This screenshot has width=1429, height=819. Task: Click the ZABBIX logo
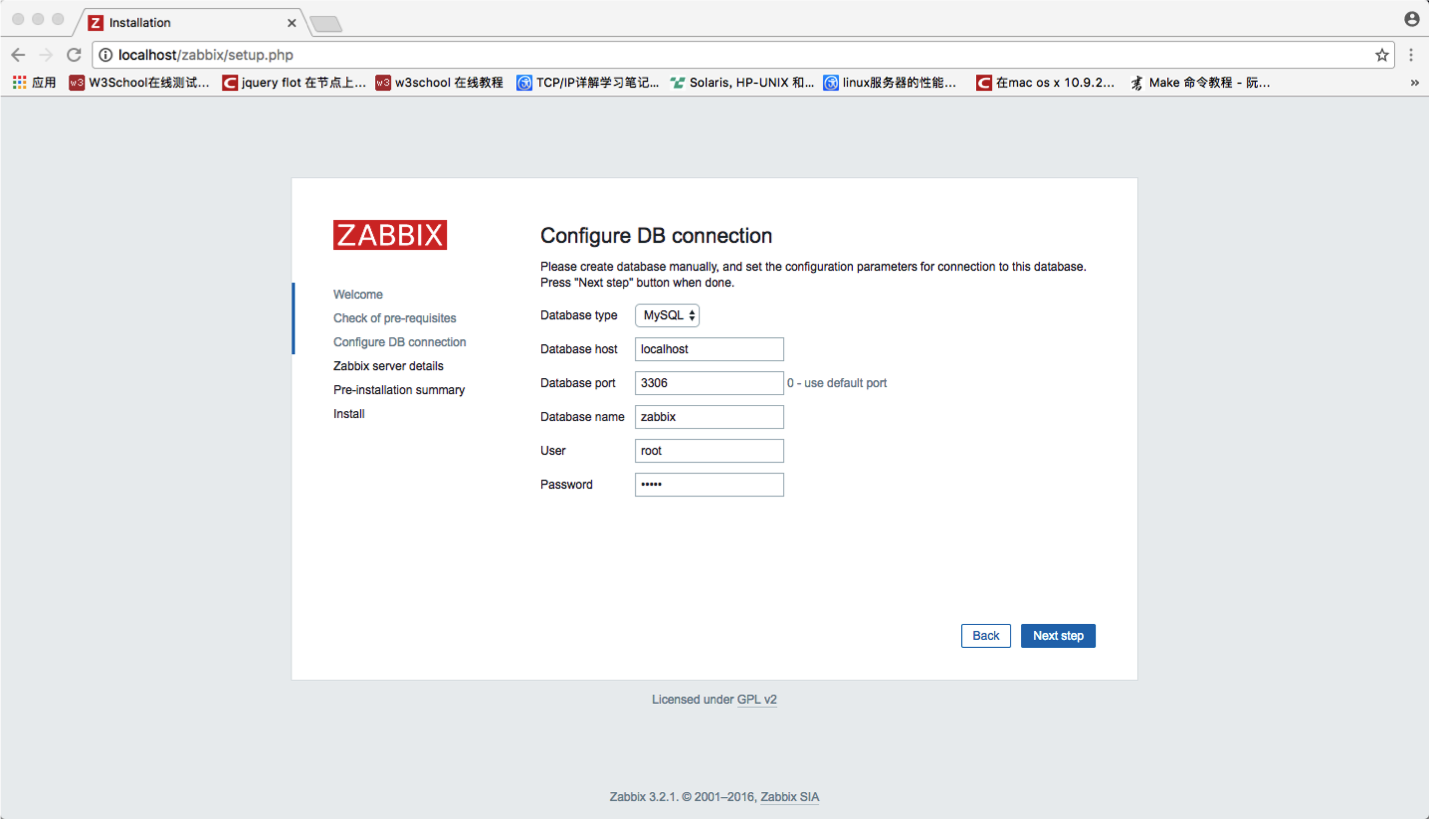(390, 235)
